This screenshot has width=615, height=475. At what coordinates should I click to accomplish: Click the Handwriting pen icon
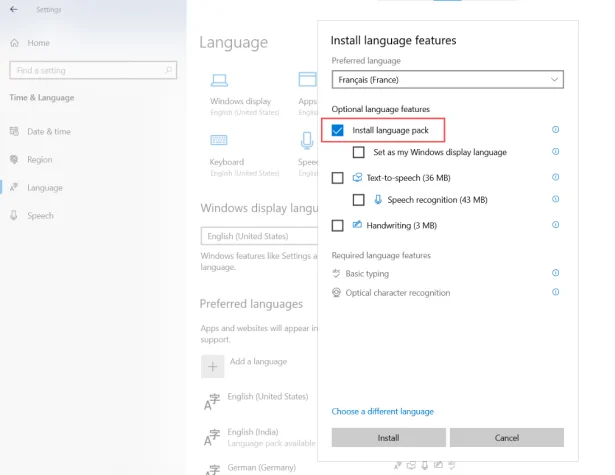(x=357, y=225)
